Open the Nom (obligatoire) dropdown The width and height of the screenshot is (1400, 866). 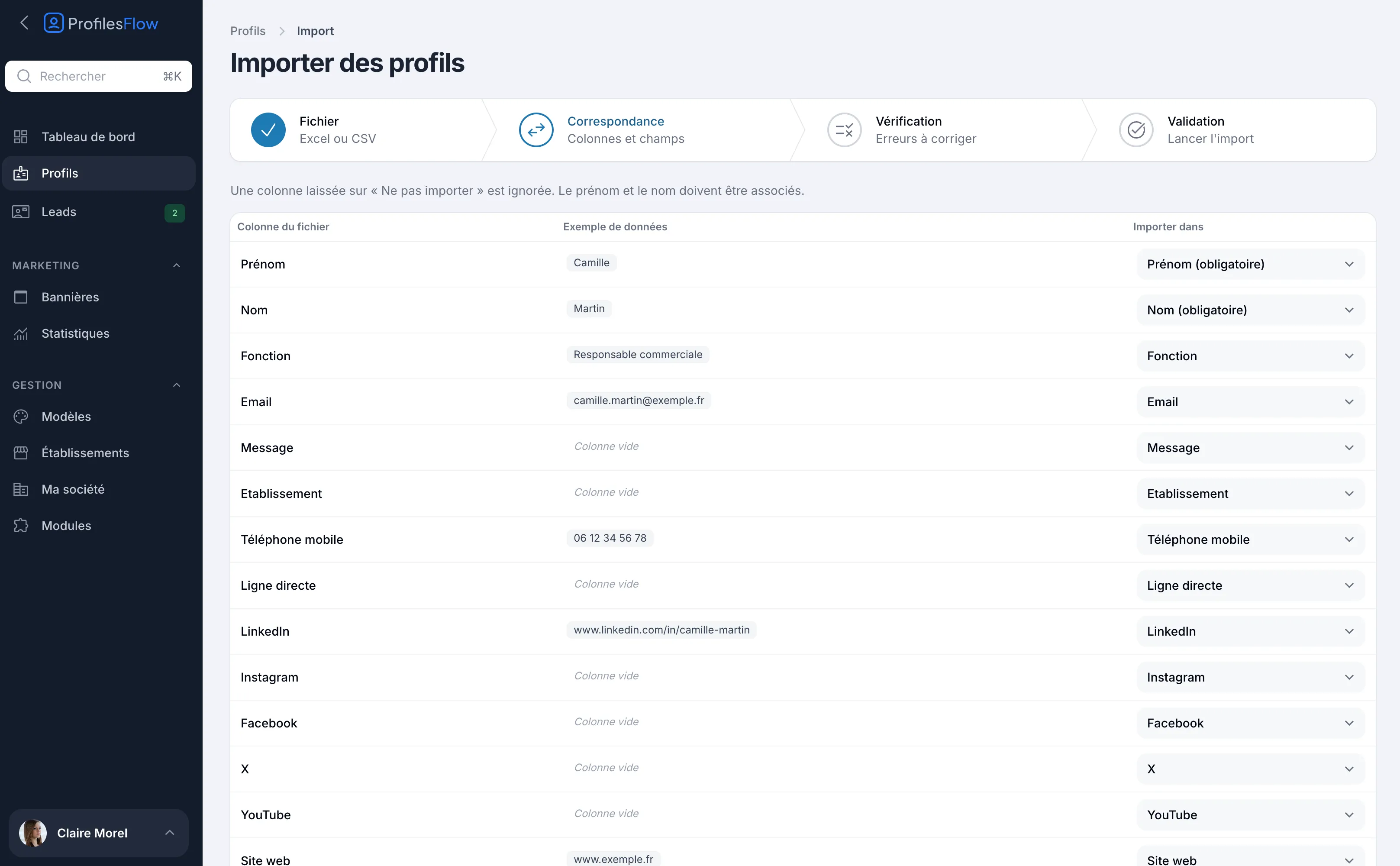(x=1251, y=310)
